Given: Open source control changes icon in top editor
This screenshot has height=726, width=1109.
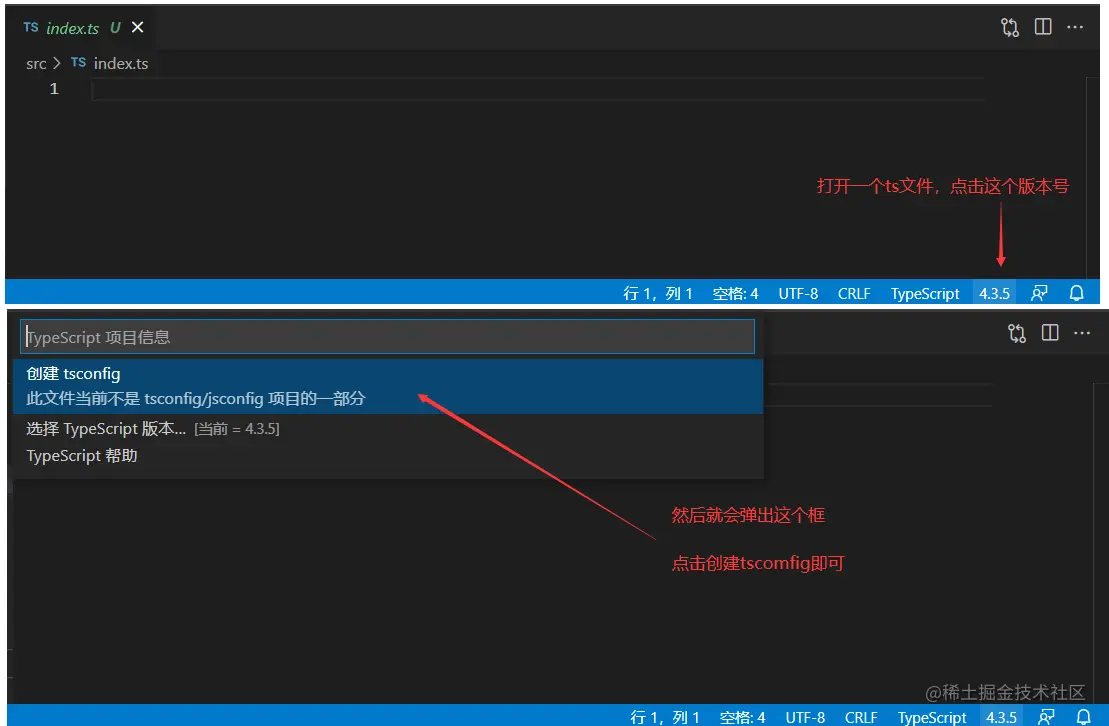Looking at the screenshot, I should 1010,27.
